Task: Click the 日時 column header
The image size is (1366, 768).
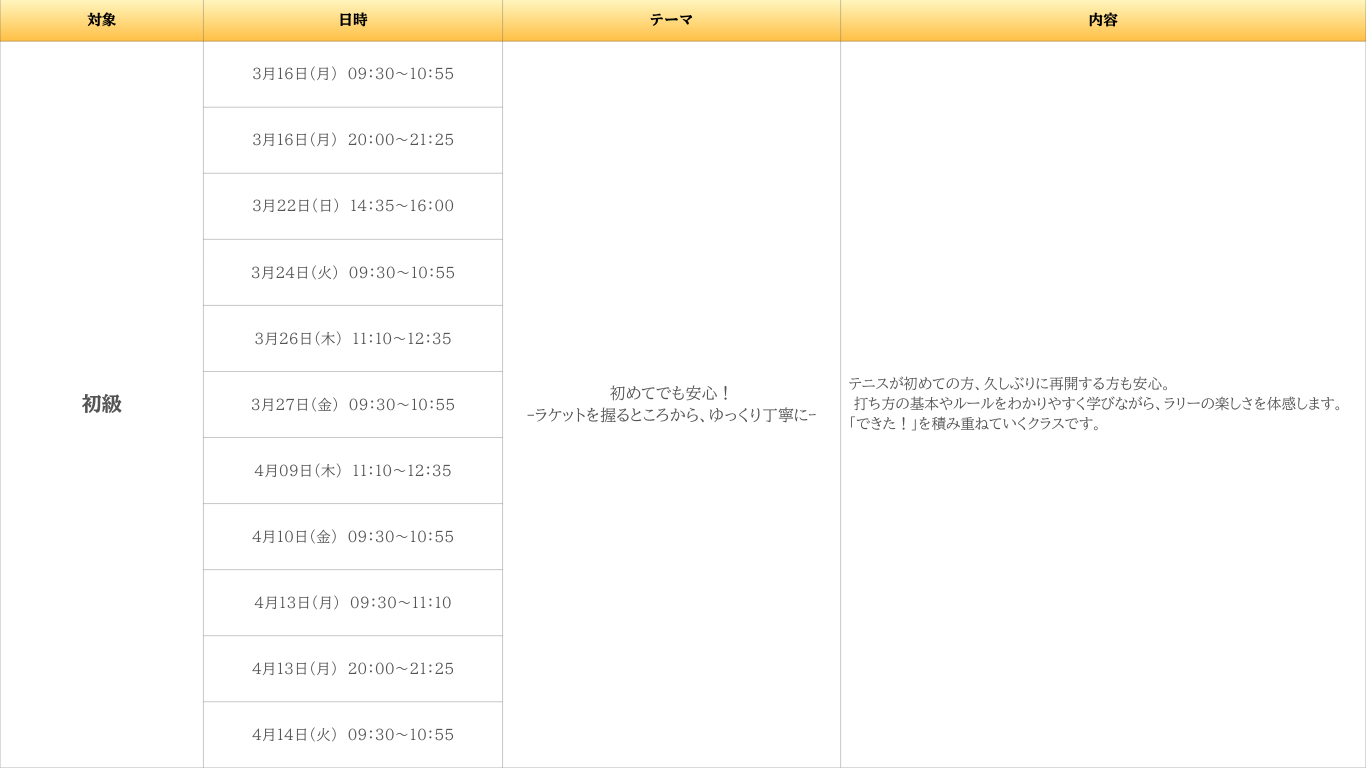Action: [352, 20]
